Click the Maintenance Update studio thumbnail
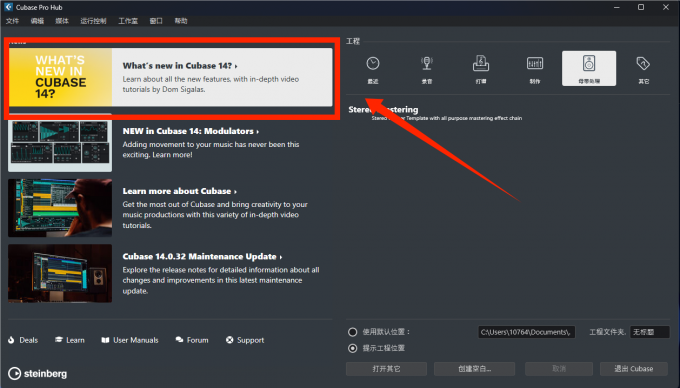 (x=60, y=273)
